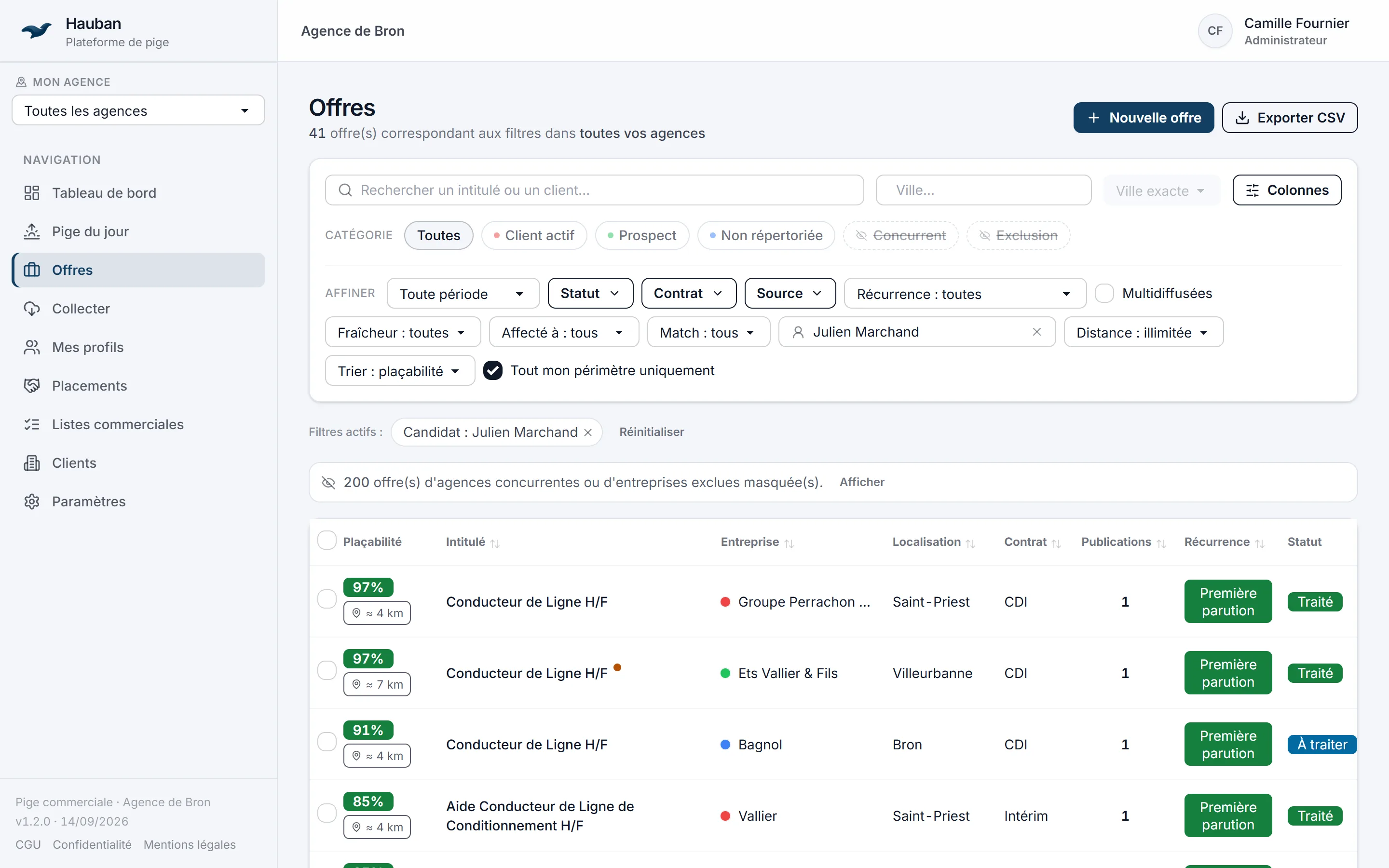Sort by Publications column arrows
Image resolution: width=1389 pixels, height=868 pixels.
point(1161,543)
